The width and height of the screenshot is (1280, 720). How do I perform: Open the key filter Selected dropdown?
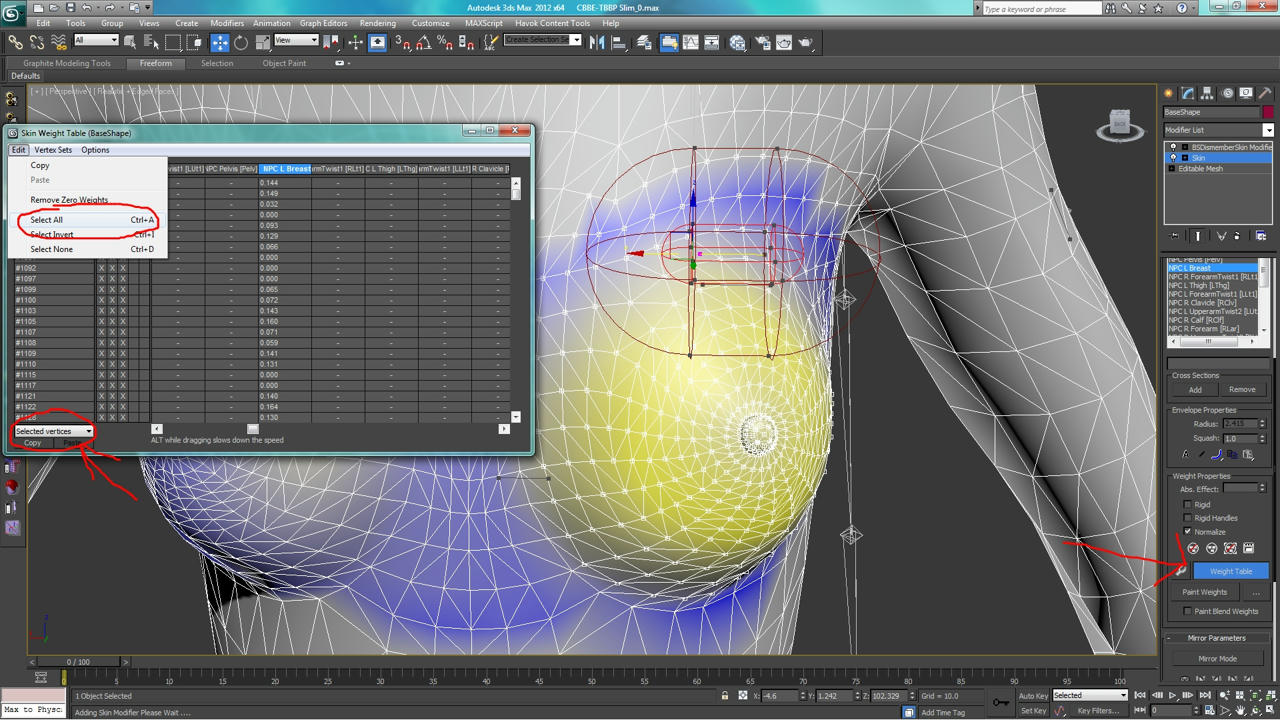coord(1089,696)
